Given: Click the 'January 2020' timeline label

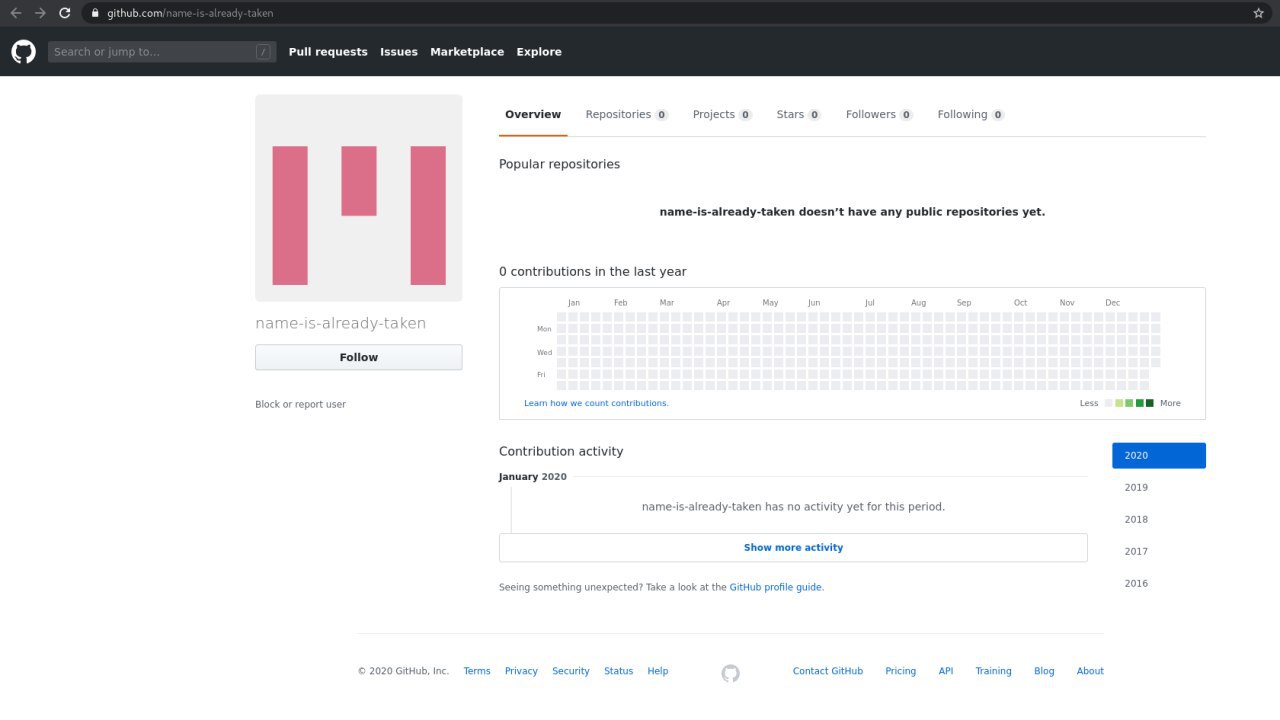Looking at the screenshot, I should (533, 477).
